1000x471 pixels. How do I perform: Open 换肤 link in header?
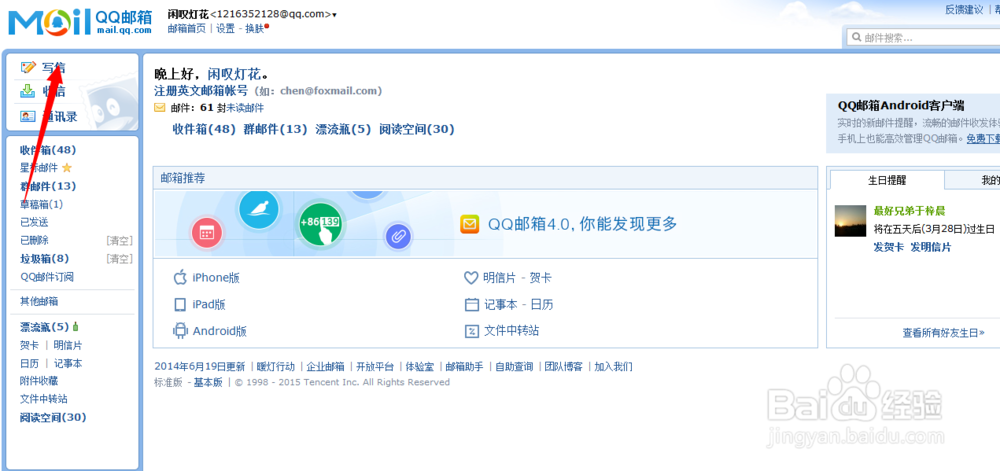point(254,29)
